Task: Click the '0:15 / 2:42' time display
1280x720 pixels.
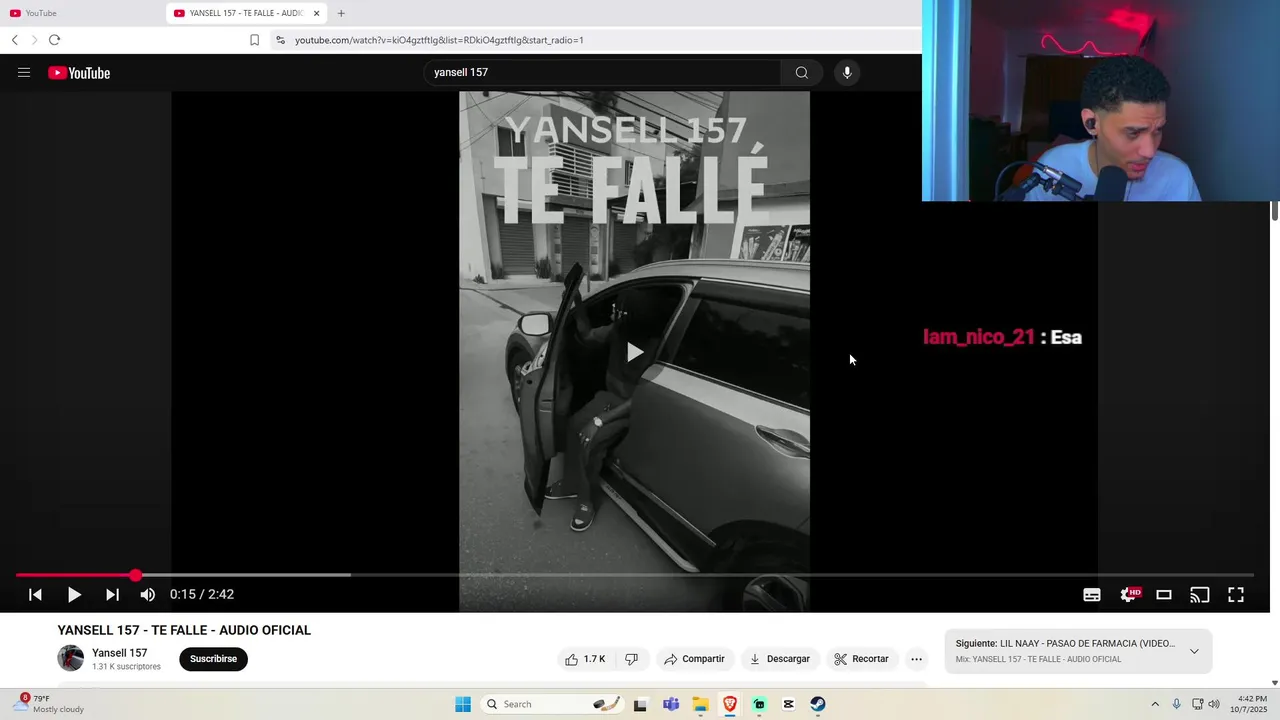Action: pos(202,594)
